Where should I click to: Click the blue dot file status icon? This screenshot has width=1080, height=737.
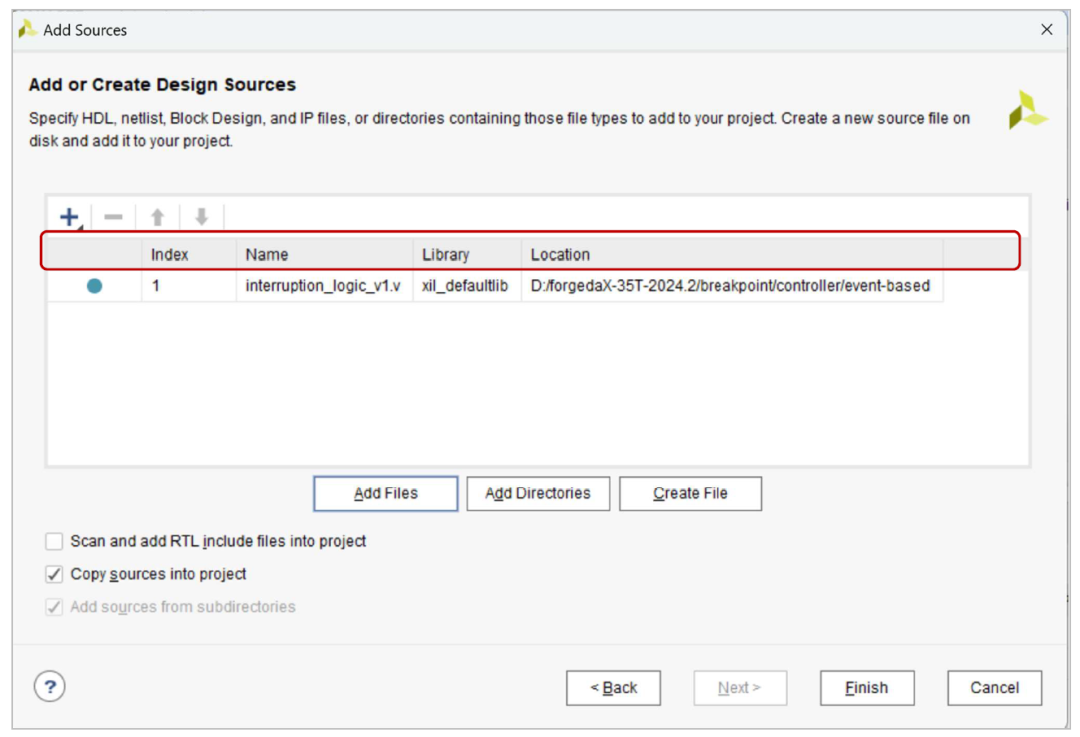pyautogui.click(x=94, y=286)
